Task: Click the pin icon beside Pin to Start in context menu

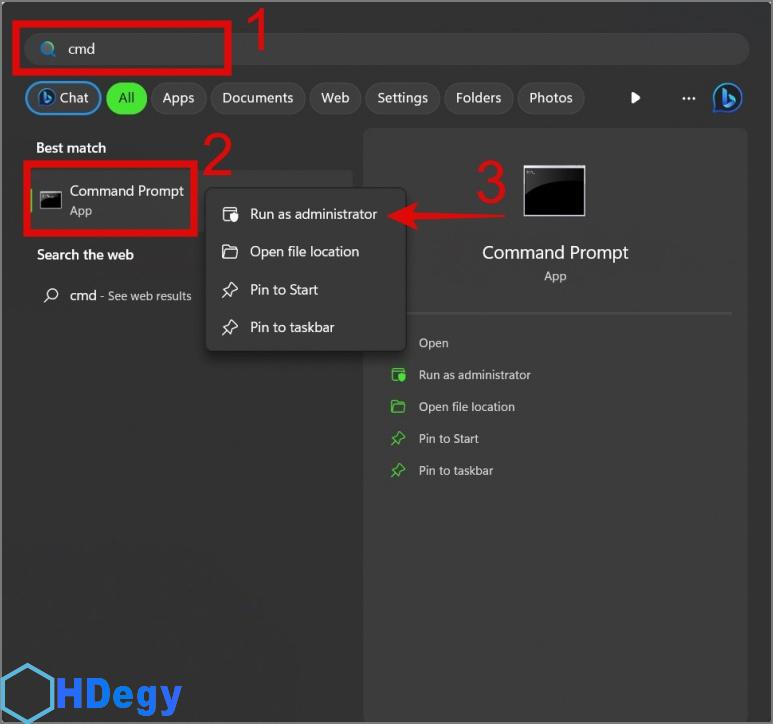Action: [x=230, y=290]
